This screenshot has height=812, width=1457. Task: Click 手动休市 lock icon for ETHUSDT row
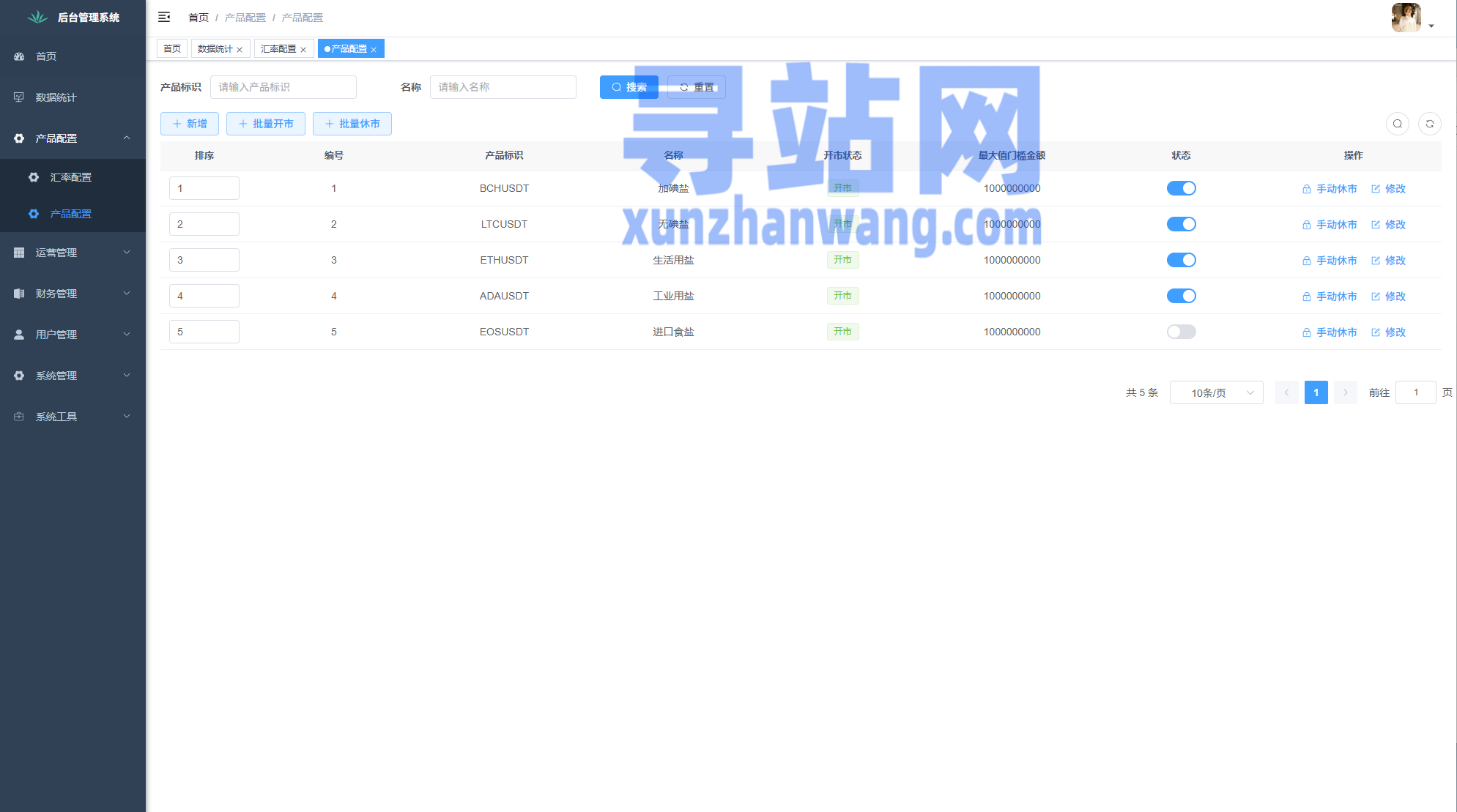click(x=1306, y=261)
